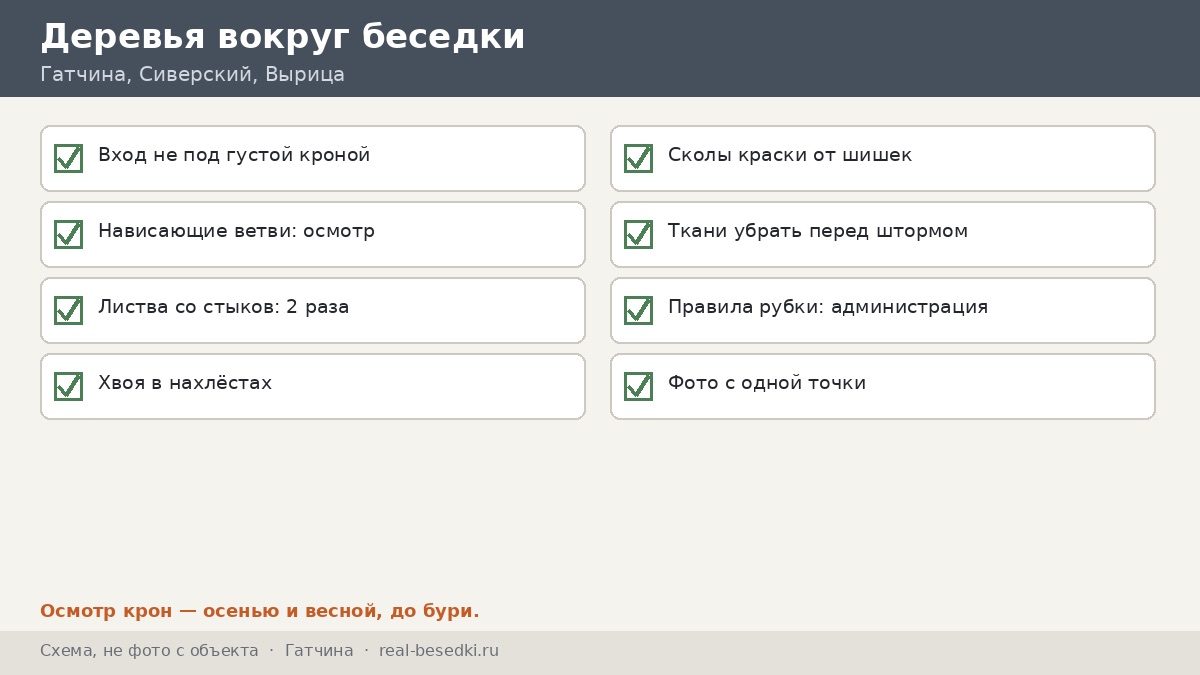This screenshot has height=675, width=1200.
Task: Toggle the checkbox for "Нависающие ветви: осмотр"
Action: coord(68,234)
